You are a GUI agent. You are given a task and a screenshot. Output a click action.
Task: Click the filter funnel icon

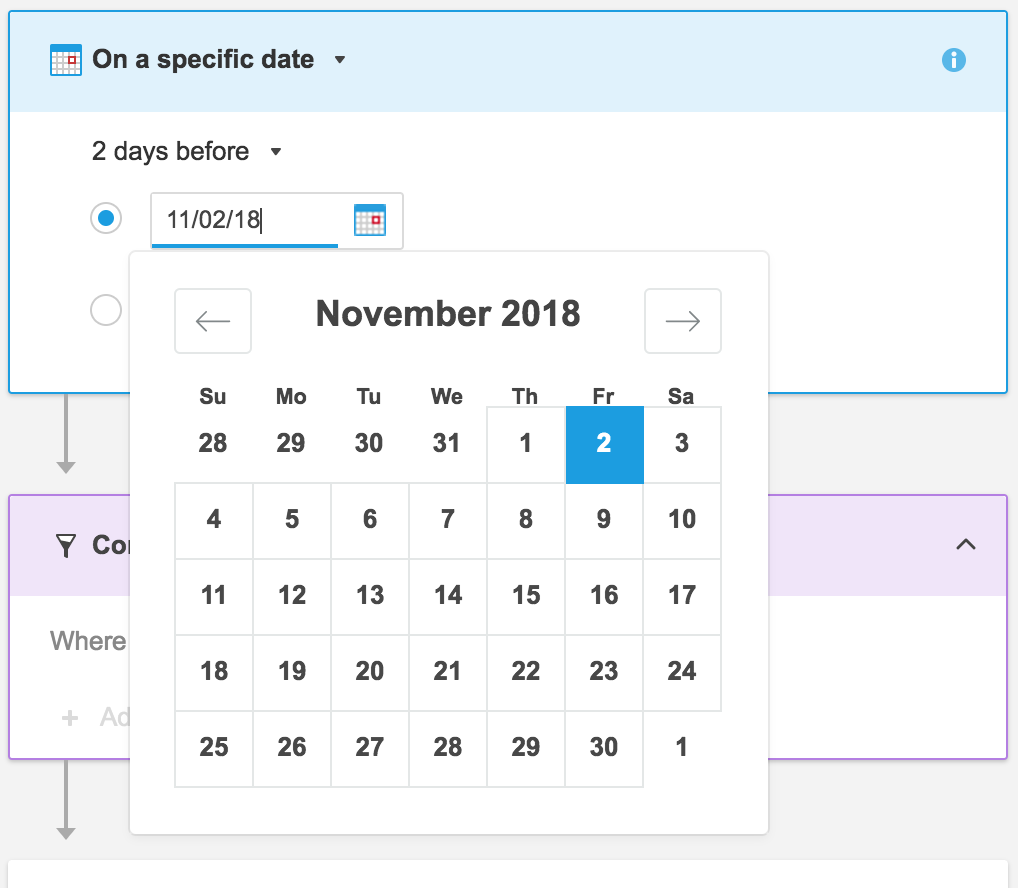pos(66,545)
